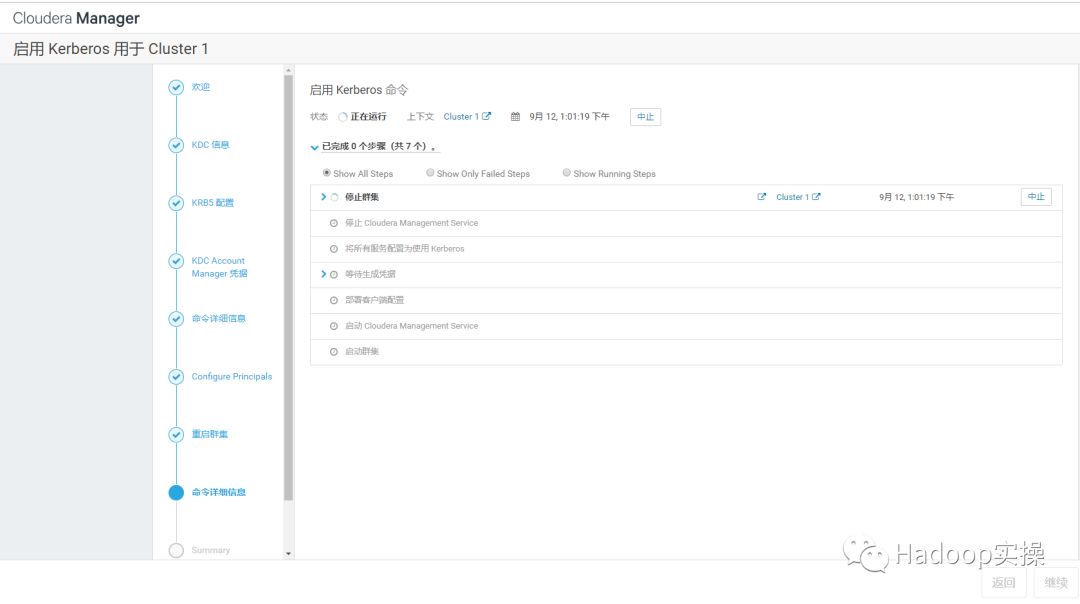Click the checkmark icon beside KDC 信息 step

pyautogui.click(x=176, y=145)
